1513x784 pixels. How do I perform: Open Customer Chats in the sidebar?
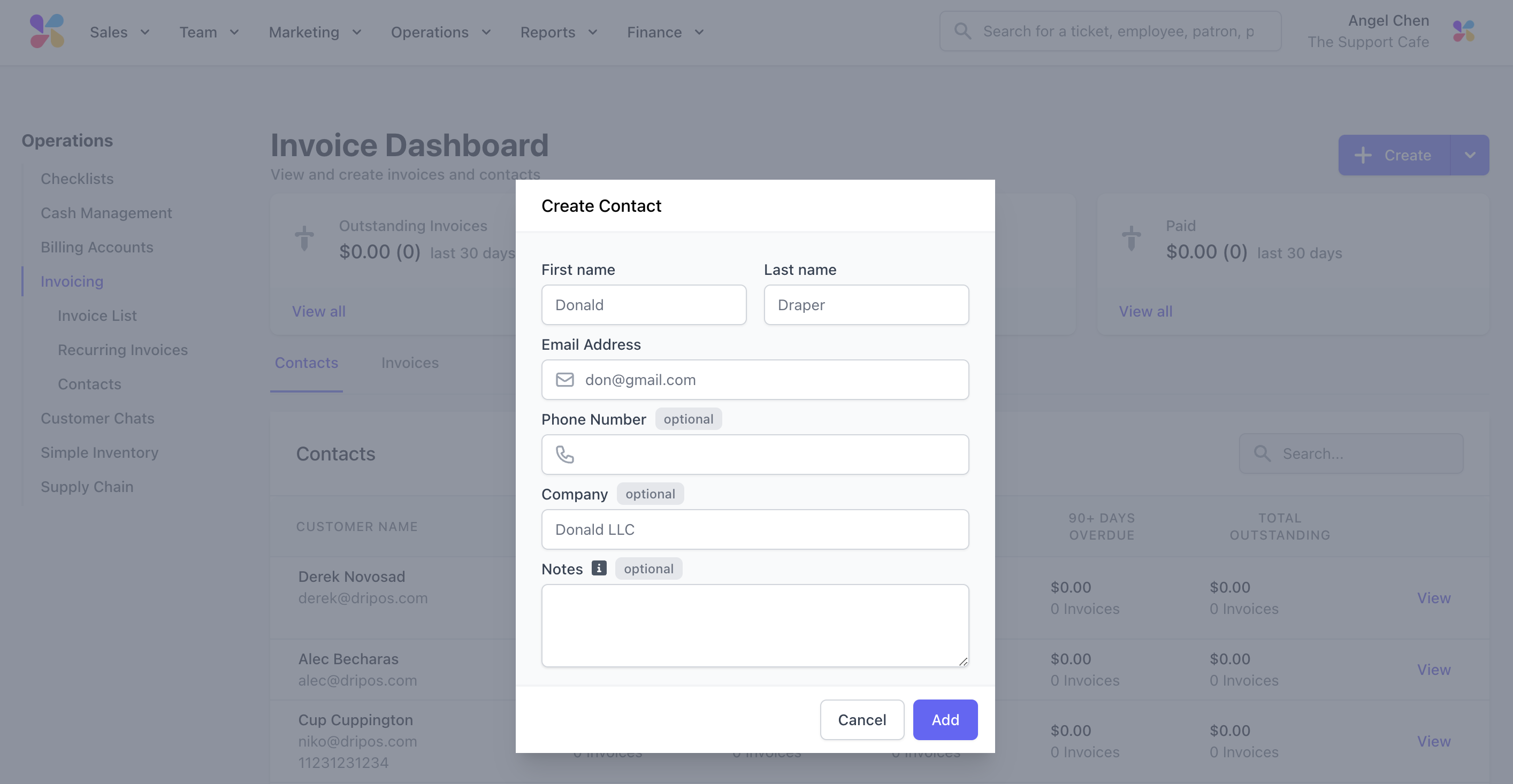(x=97, y=418)
